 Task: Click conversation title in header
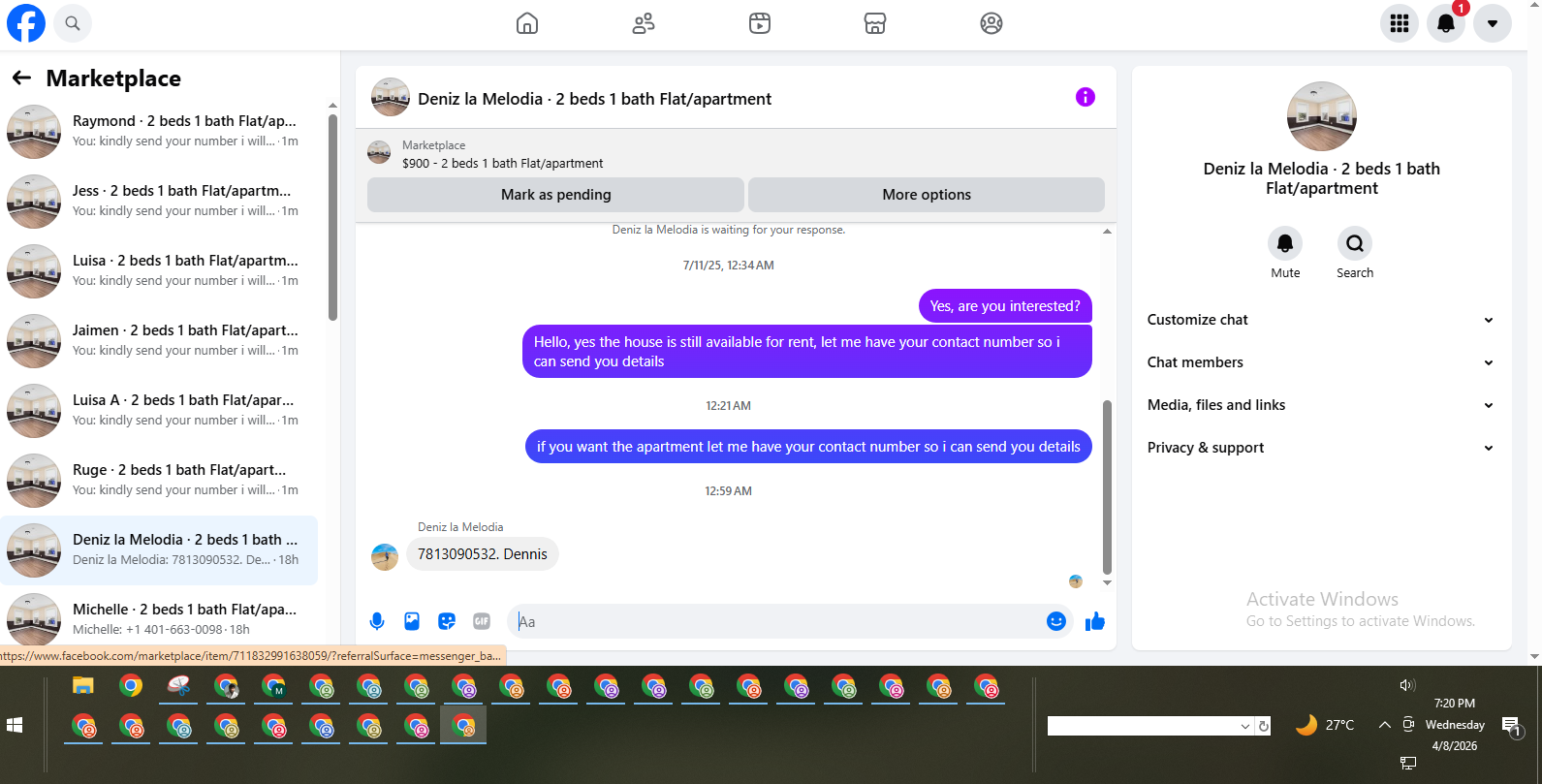[594, 99]
